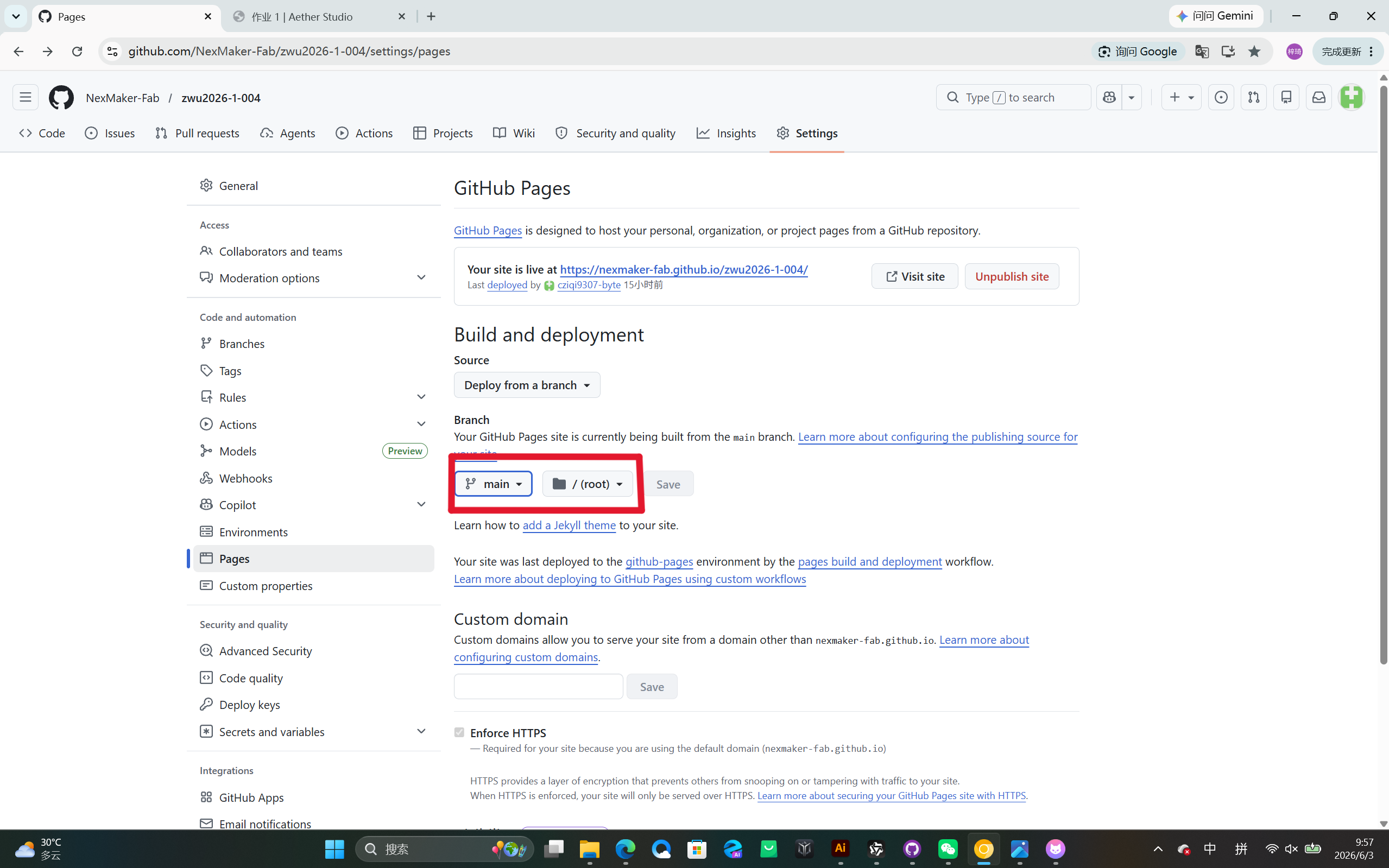Open the add a Jekyll theme link
The image size is (1389, 868).
569,525
